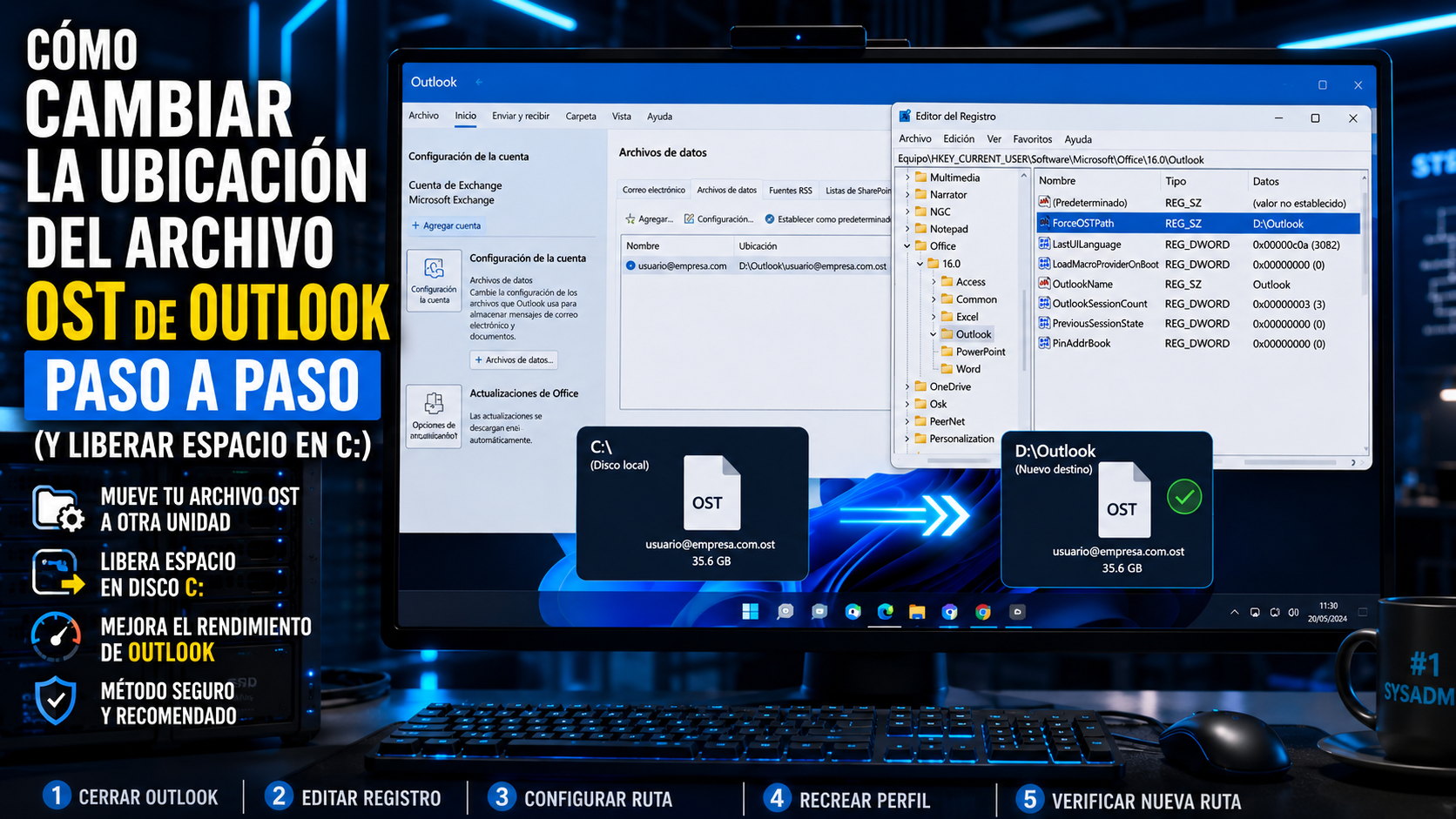Expand the Multimedia registry key
1456x819 pixels.
(908, 178)
